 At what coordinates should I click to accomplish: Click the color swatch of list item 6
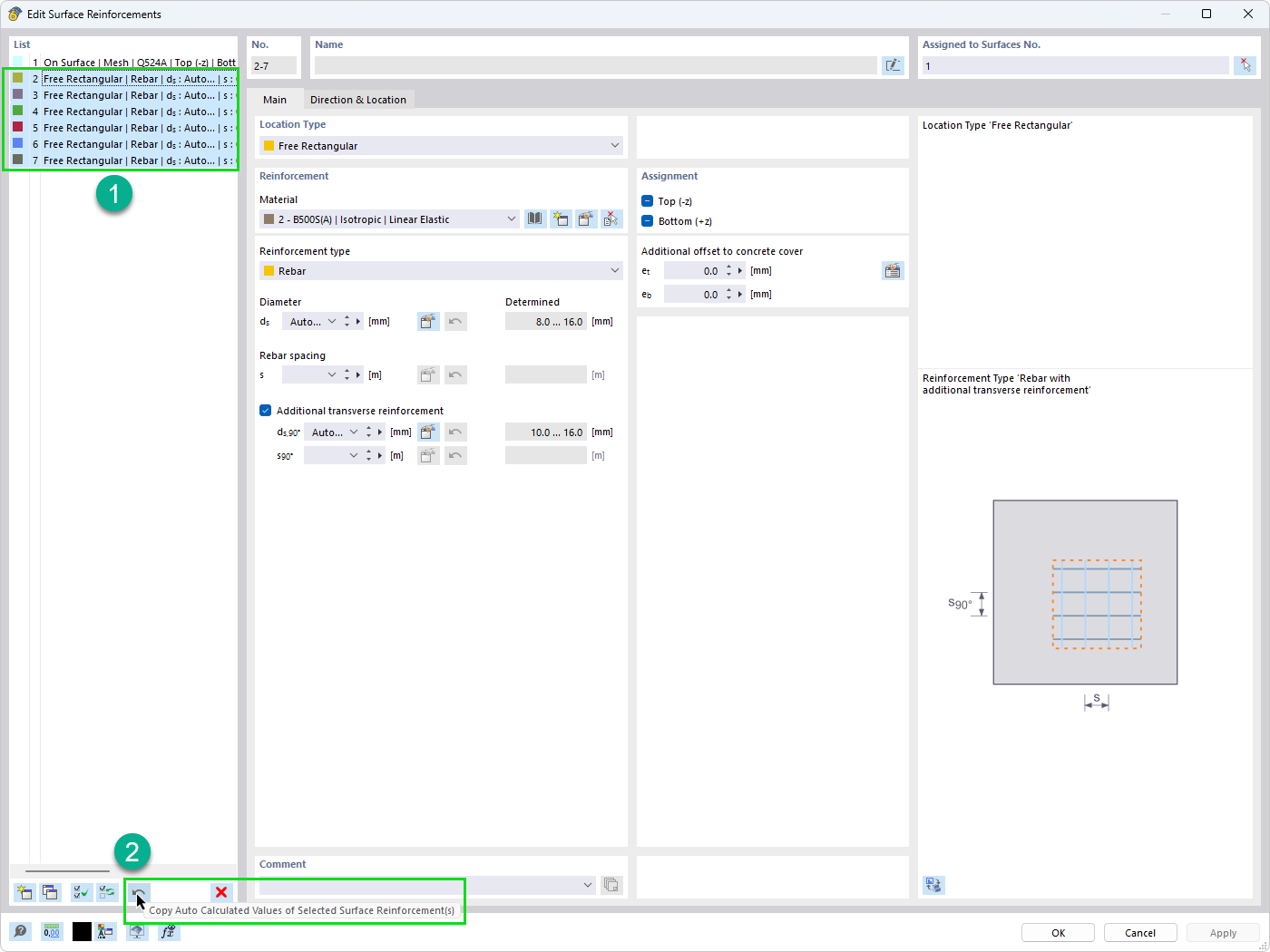tap(18, 144)
